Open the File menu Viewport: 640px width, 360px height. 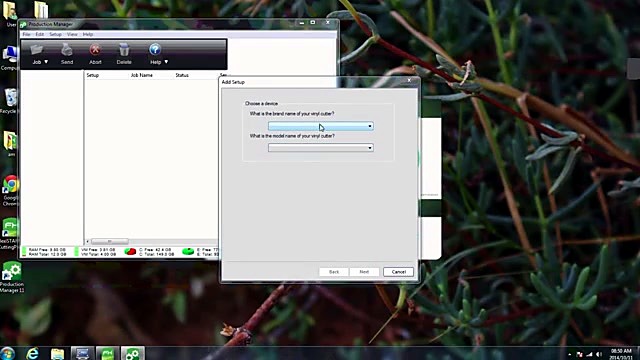click(27, 34)
